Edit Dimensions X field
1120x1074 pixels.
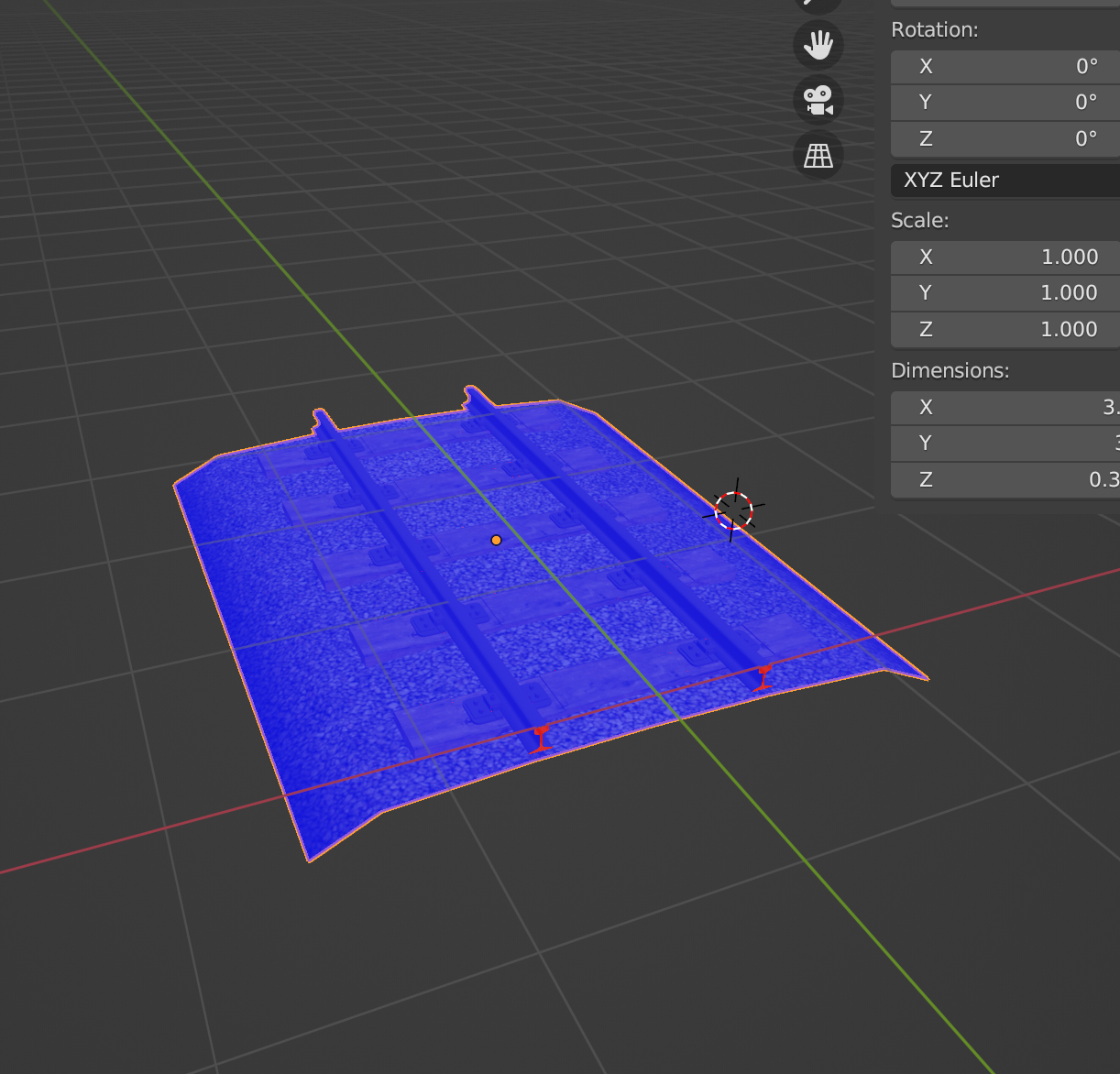click(x=1005, y=408)
